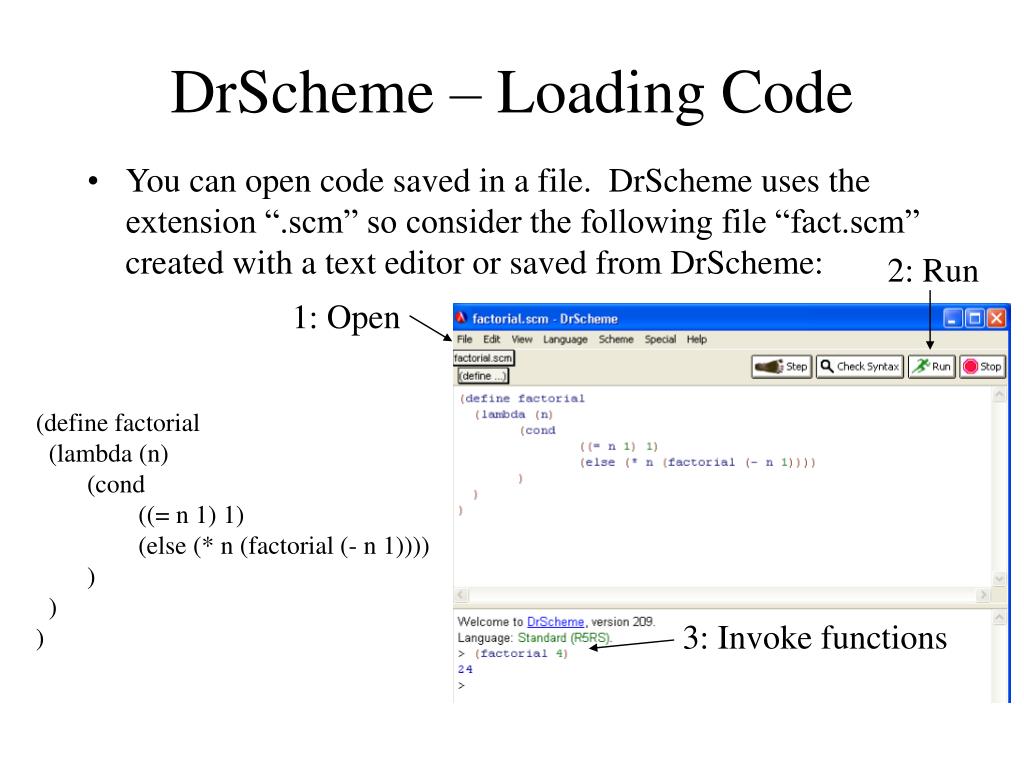This screenshot has height=768, width=1024.
Task: Open the (define ...) definitions dropdown
Action: click(482, 376)
